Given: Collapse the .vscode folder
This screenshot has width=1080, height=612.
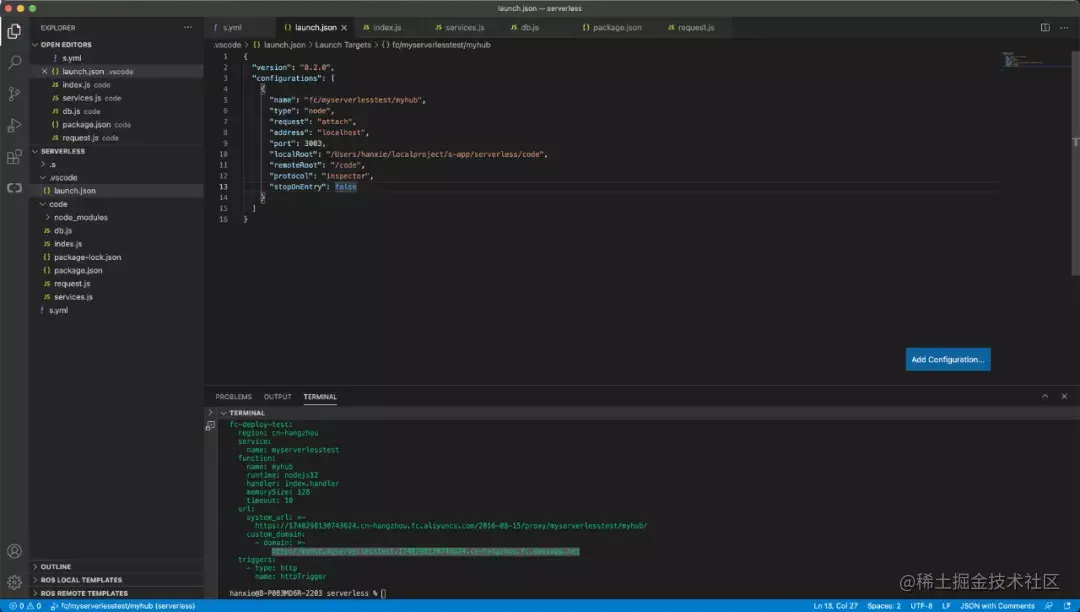Looking at the screenshot, I should (43, 177).
